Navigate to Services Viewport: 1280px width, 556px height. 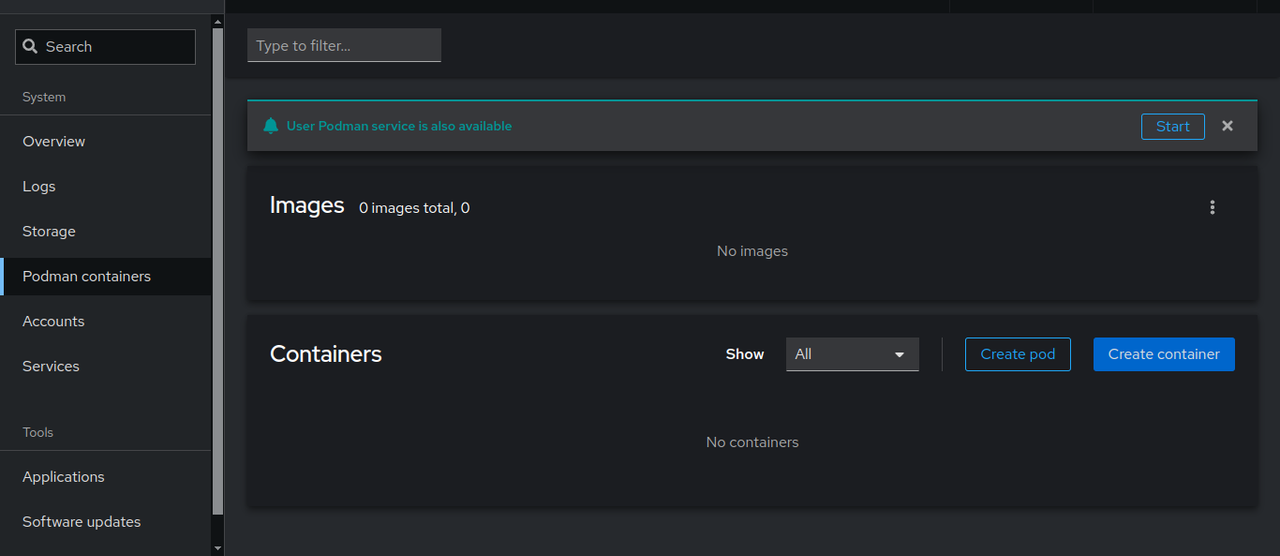point(105,366)
